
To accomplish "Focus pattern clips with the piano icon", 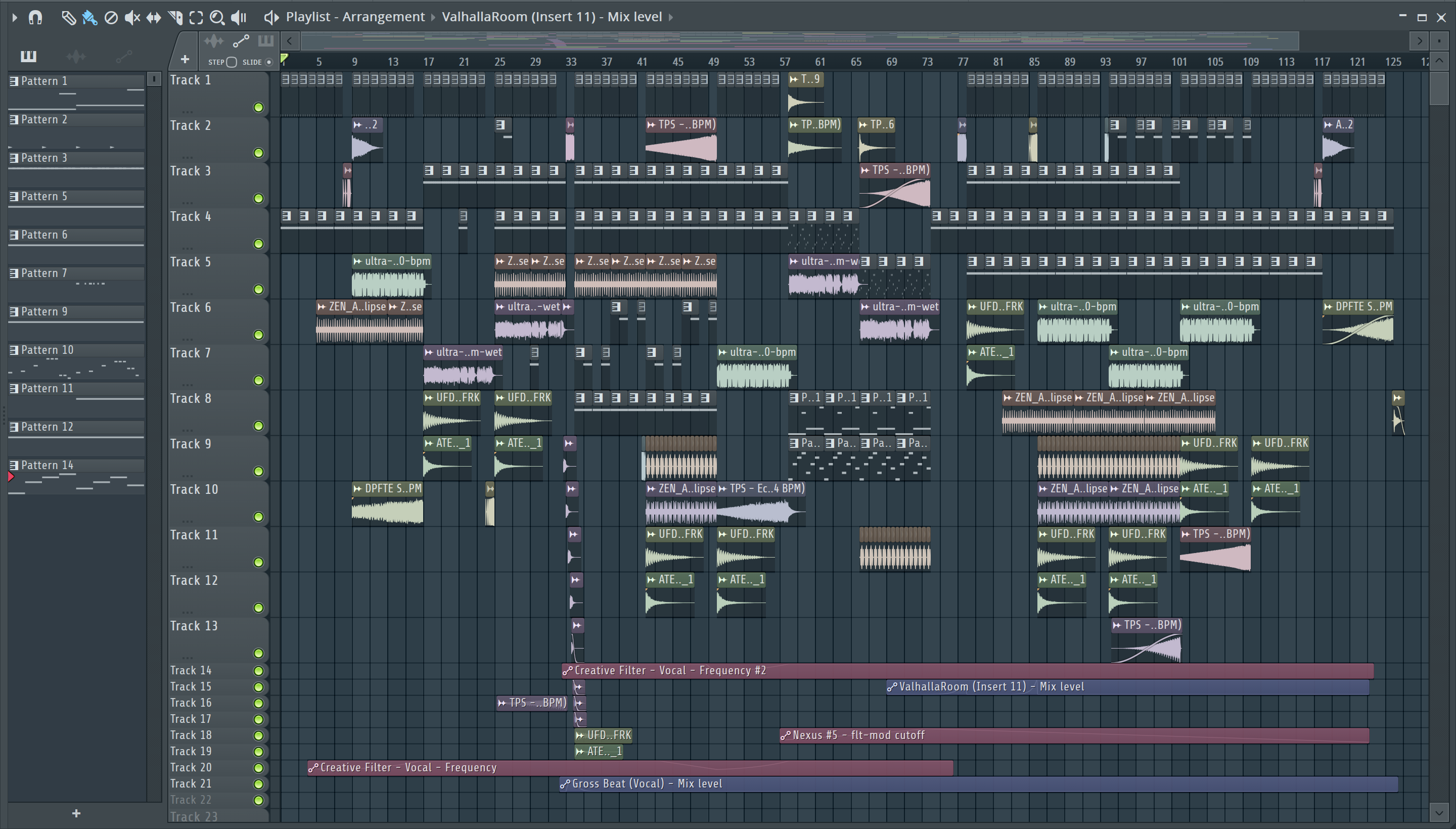I will (266, 41).
